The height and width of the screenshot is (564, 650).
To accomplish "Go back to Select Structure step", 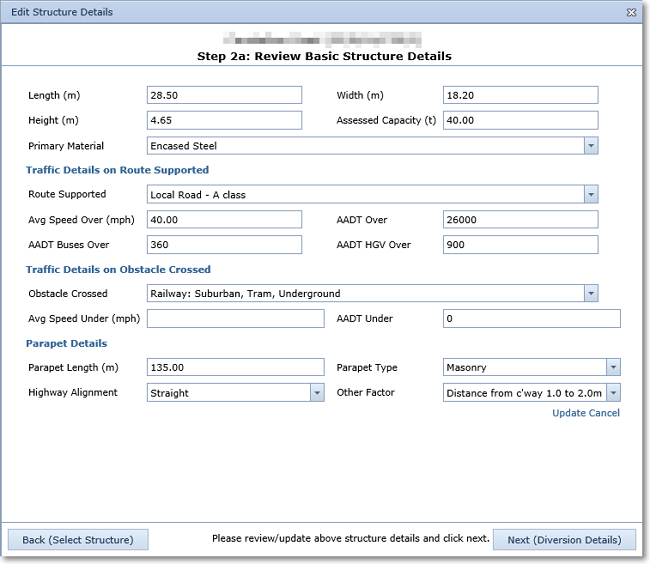I will [78, 540].
